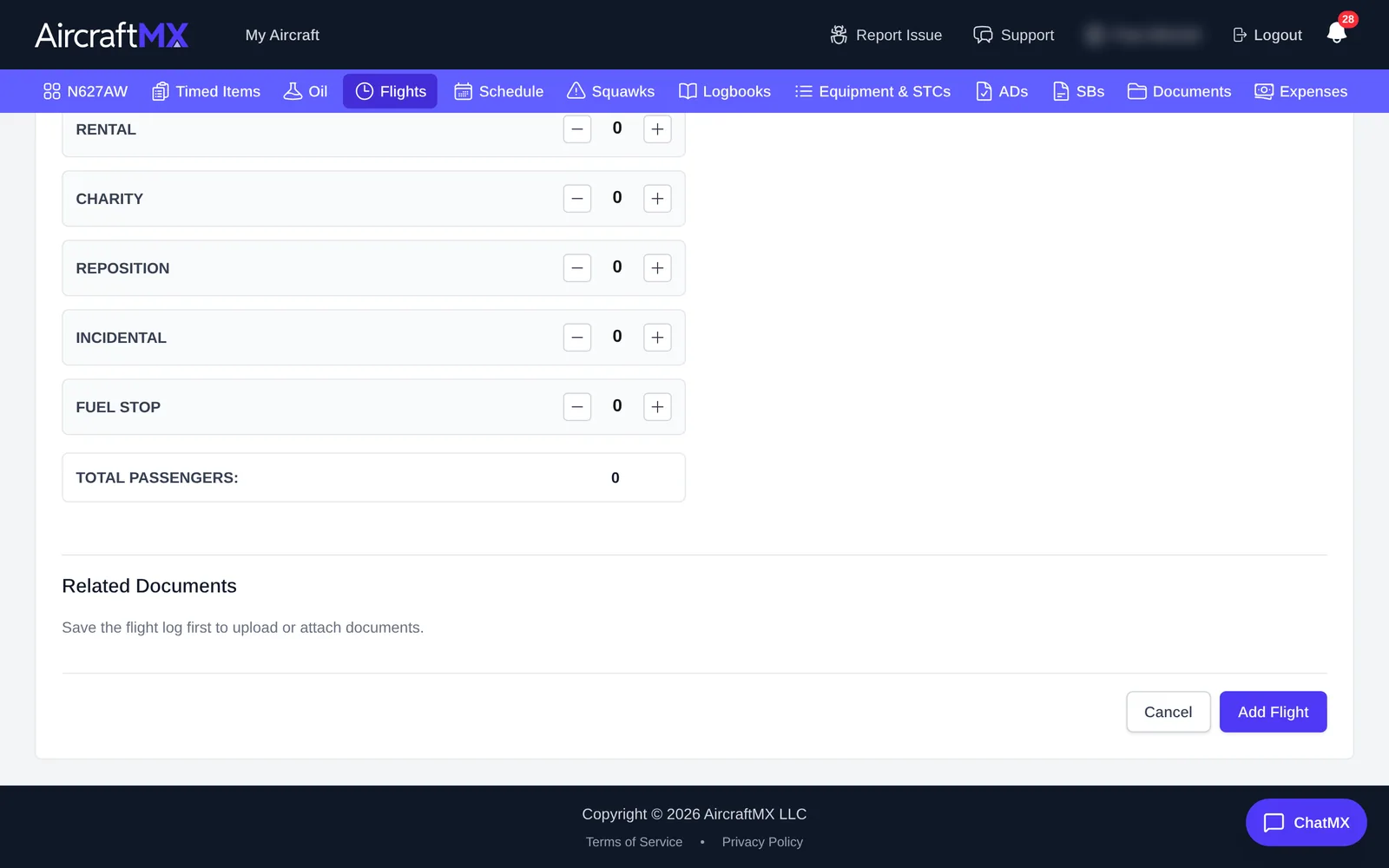
Task: Decrease the INCIDENTAL passenger count
Action: pos(577,338)
